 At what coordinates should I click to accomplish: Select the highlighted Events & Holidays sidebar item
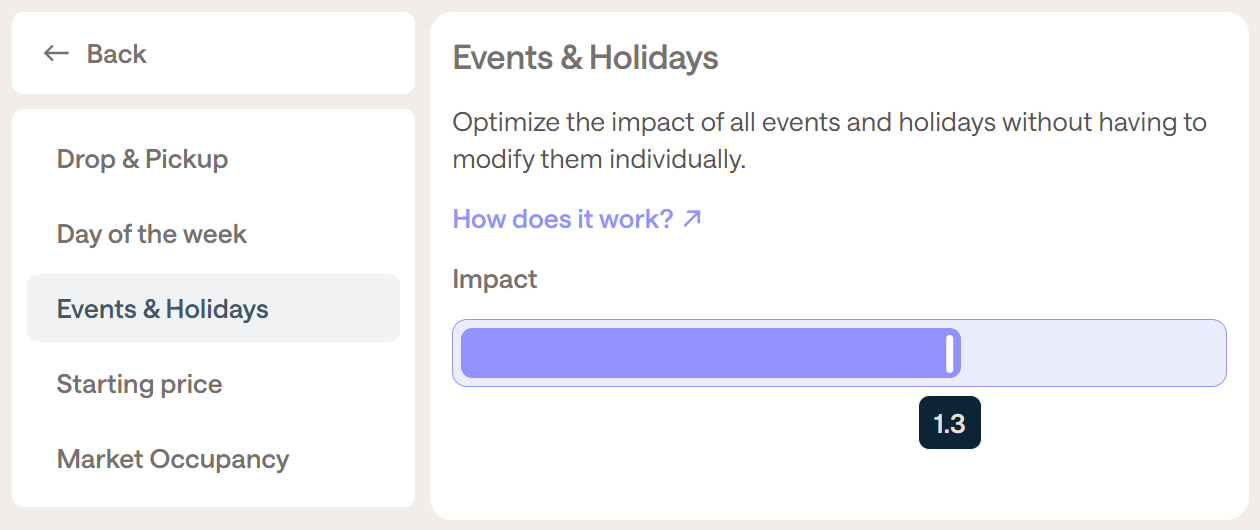point(162,309)
